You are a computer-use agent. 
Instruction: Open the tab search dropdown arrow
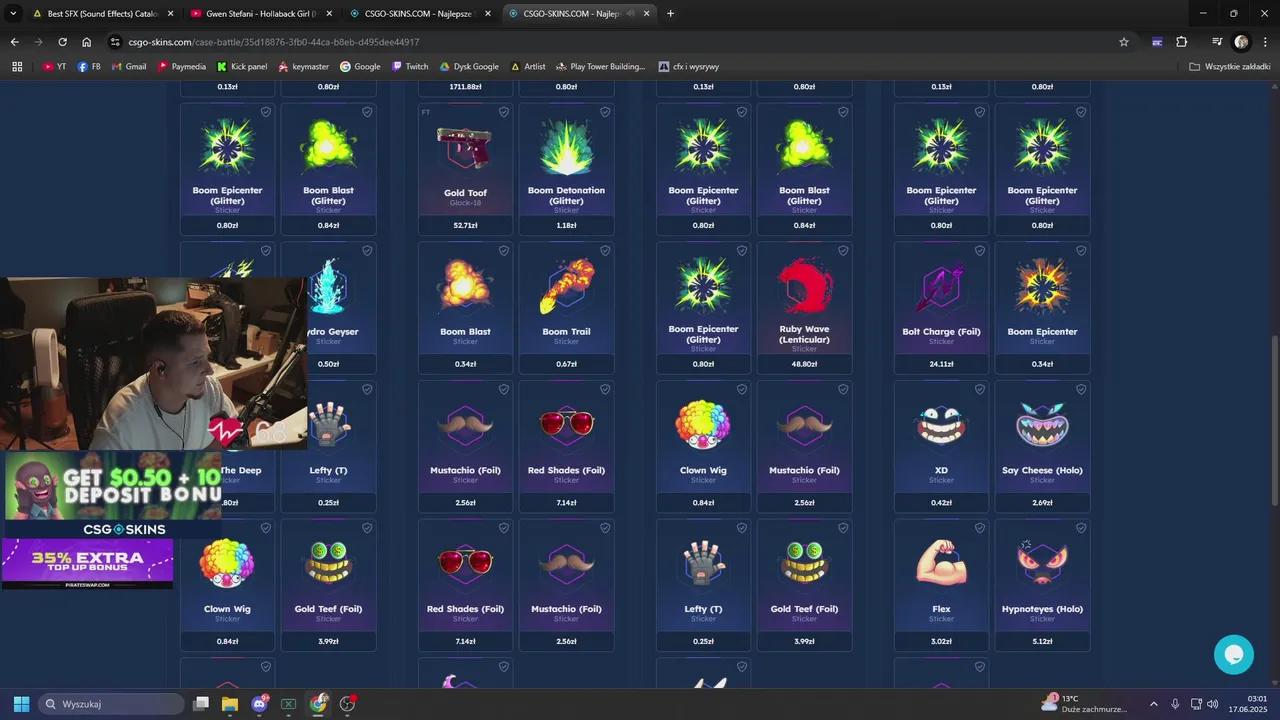(13, 13)
